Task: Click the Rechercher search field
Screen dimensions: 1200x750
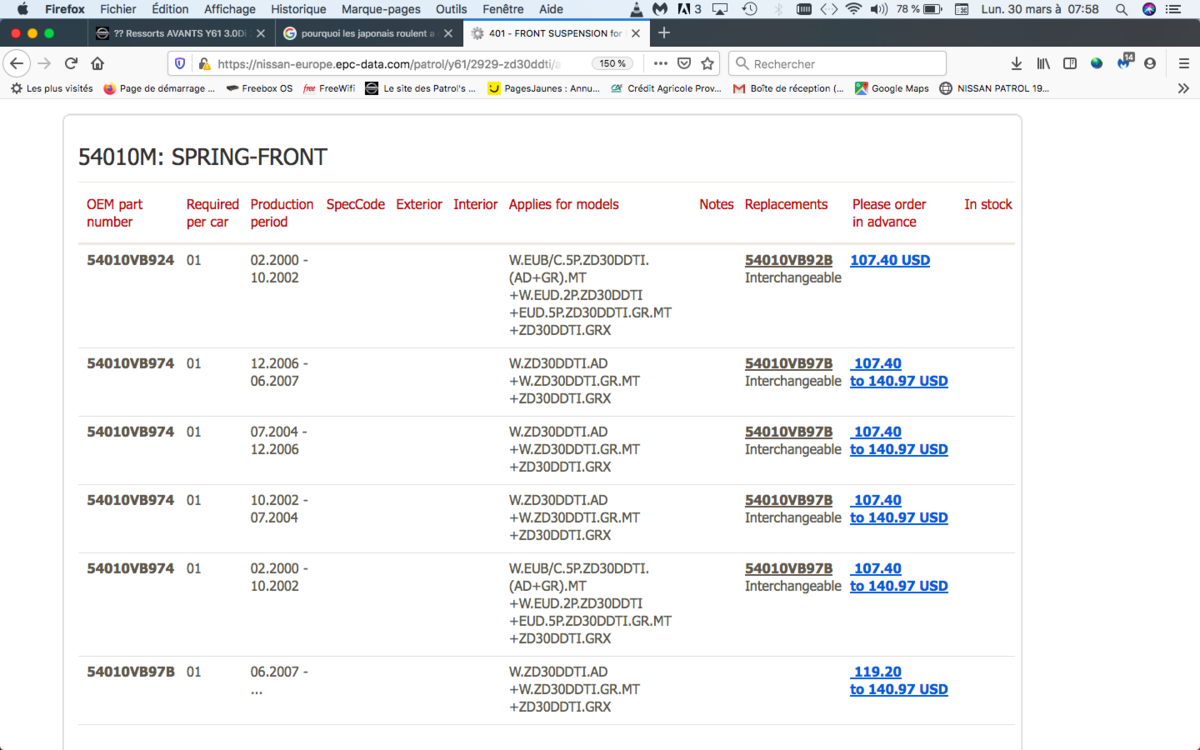Action: pos(837,63)
